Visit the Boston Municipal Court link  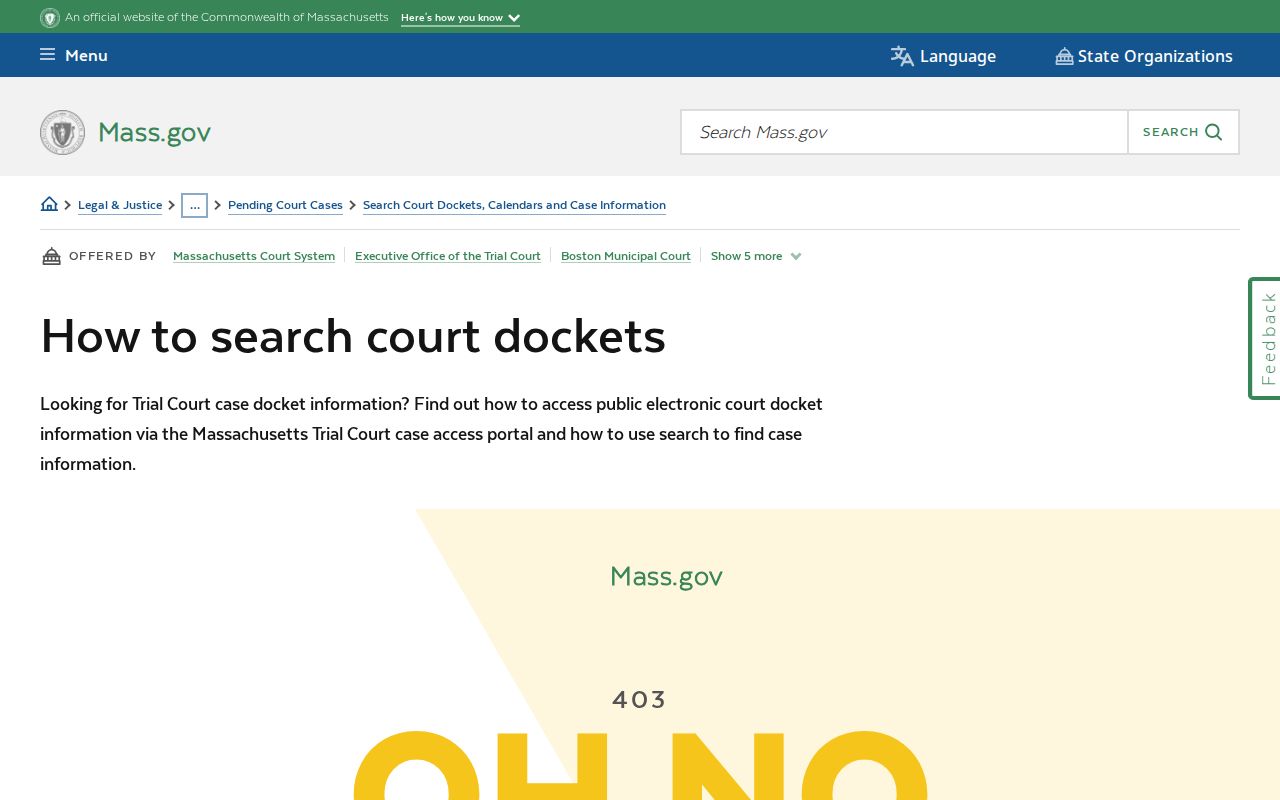626,256
